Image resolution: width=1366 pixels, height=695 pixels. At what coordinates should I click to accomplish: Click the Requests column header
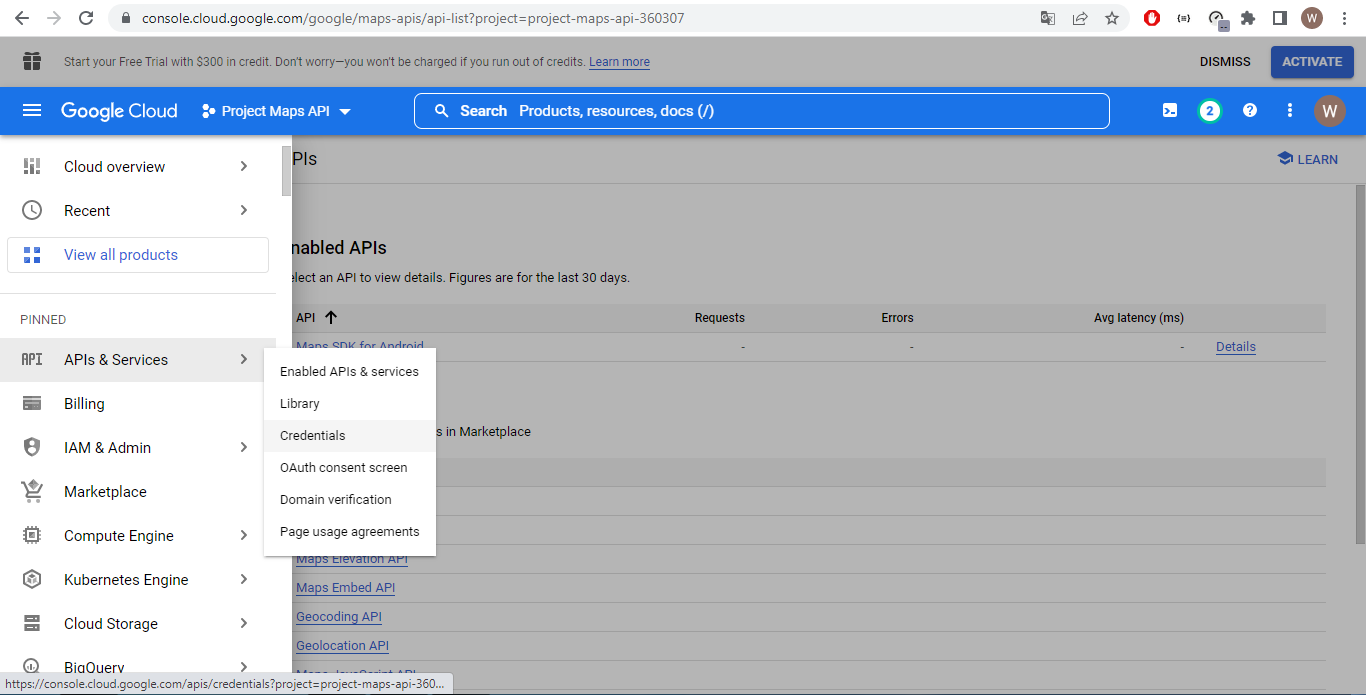pos(720,318)
